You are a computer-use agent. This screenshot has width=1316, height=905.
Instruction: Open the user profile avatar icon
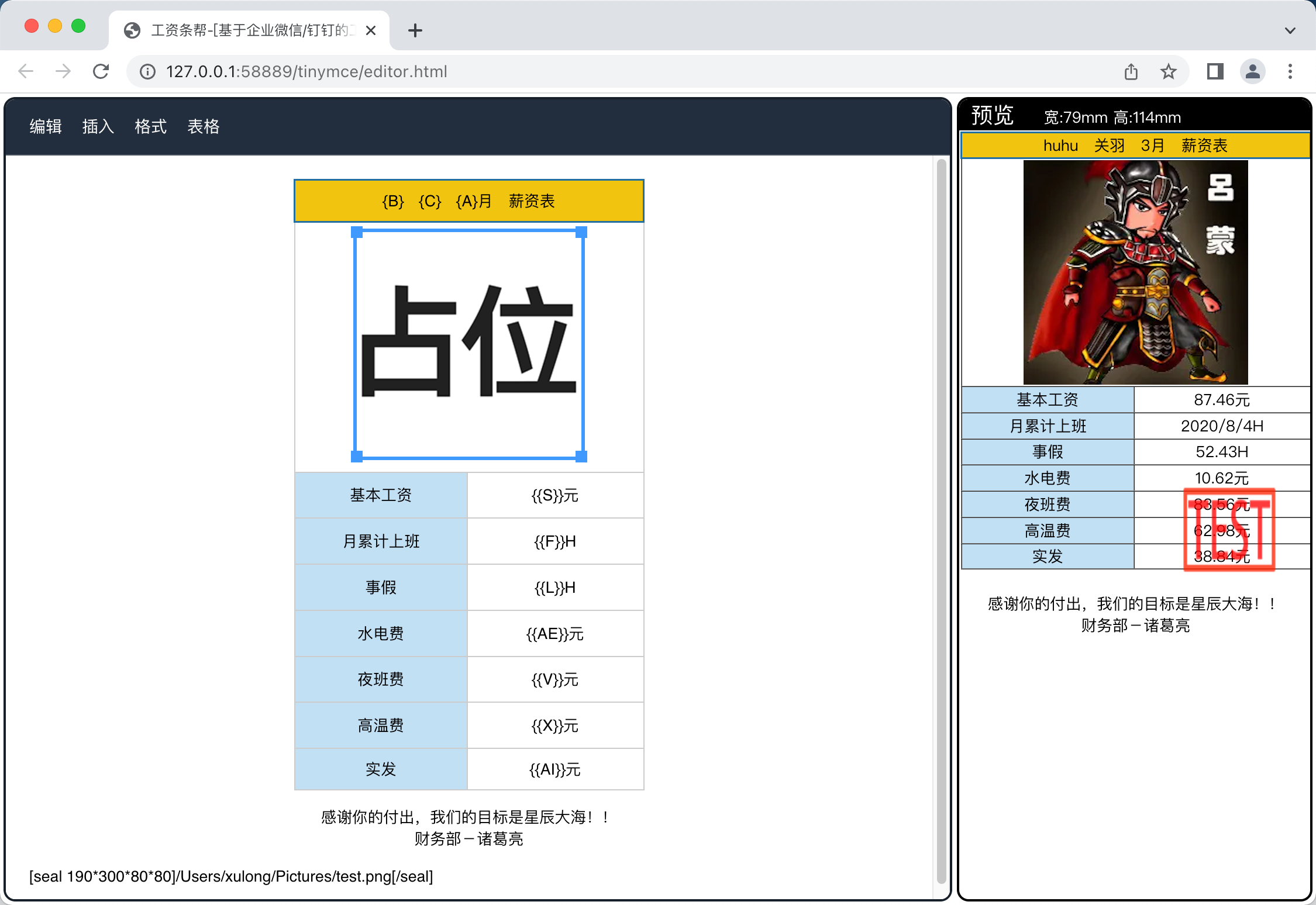click(x=1252, y=71)
